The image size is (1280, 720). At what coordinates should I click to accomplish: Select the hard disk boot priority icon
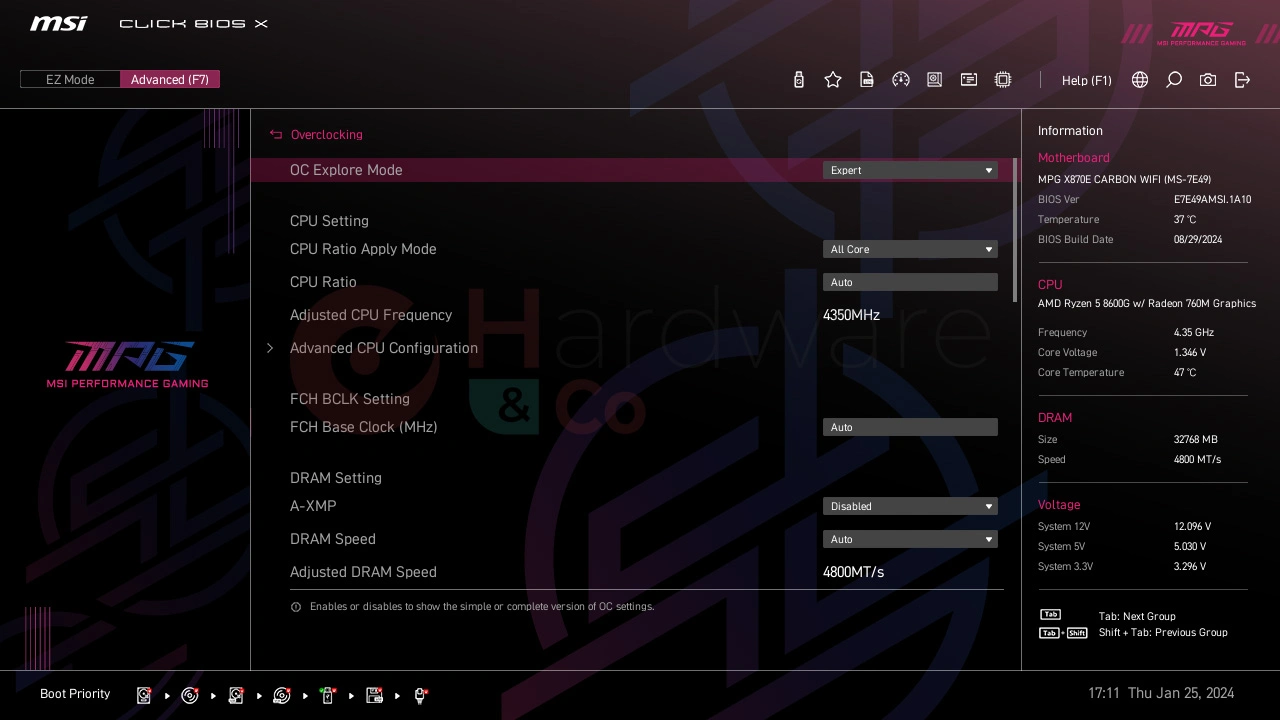(144, 695)
